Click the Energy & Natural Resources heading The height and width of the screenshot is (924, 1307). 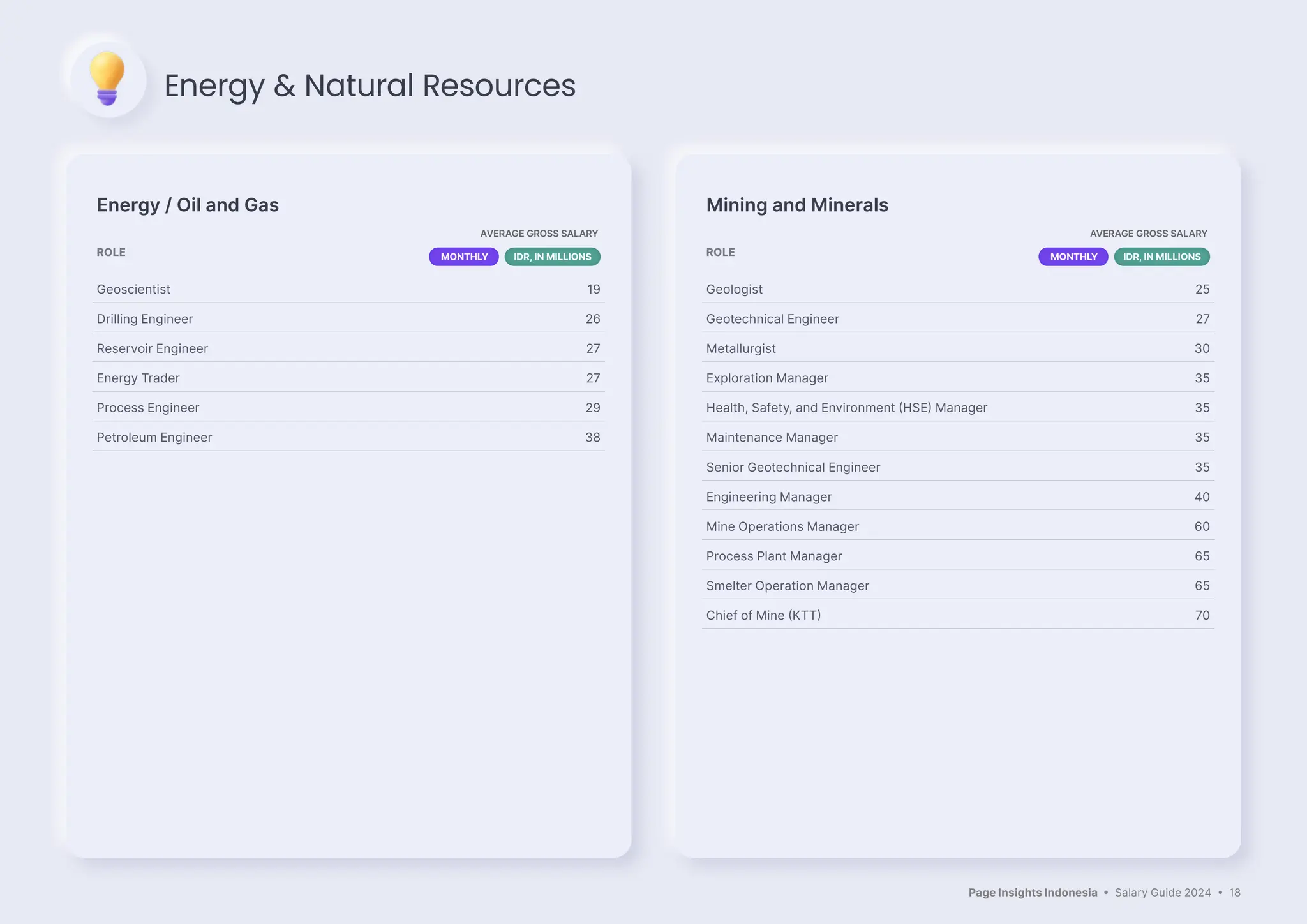coord(370,86)
